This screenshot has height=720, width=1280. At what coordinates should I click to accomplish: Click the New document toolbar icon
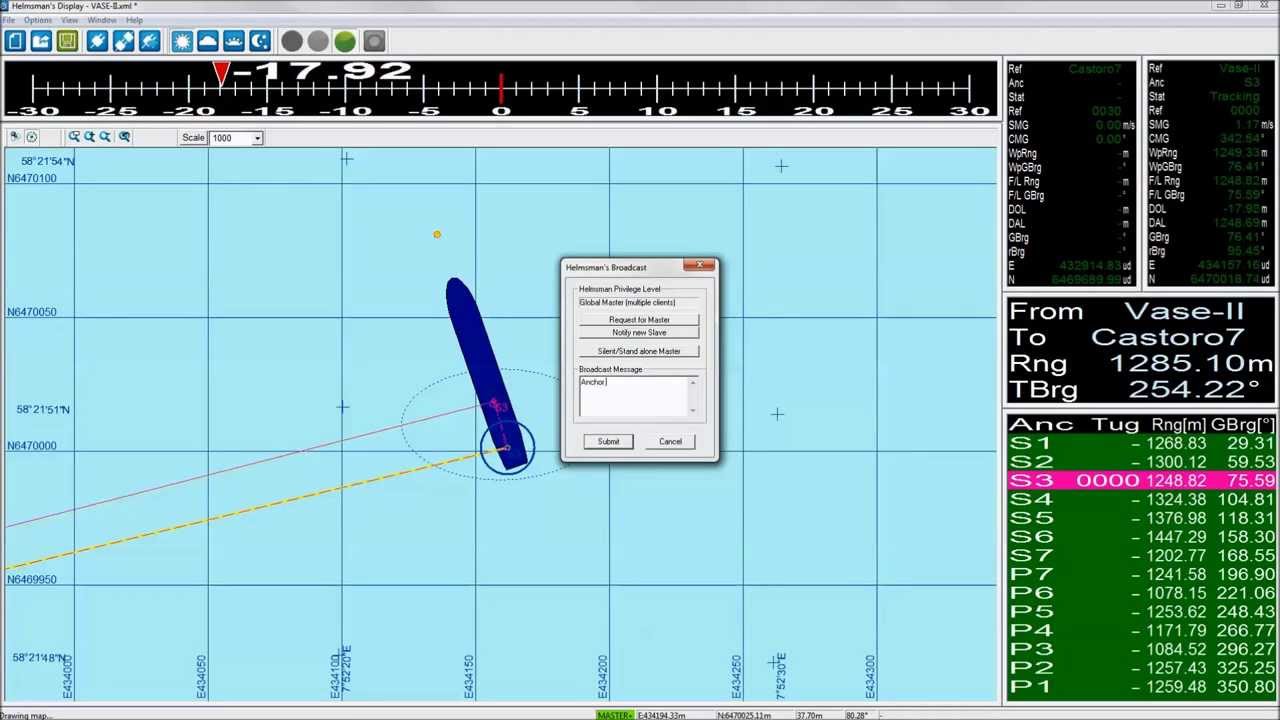point(15,41)
